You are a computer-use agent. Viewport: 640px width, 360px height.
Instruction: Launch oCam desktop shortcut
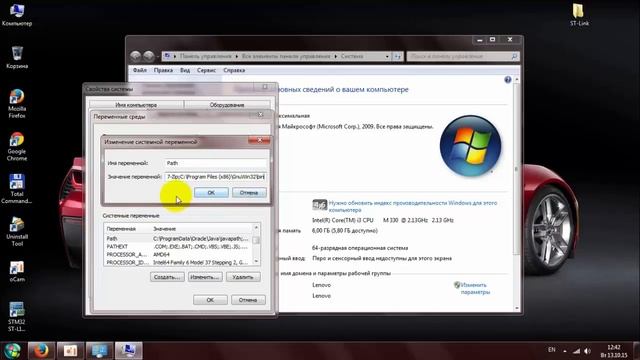(x=17, y=271)
